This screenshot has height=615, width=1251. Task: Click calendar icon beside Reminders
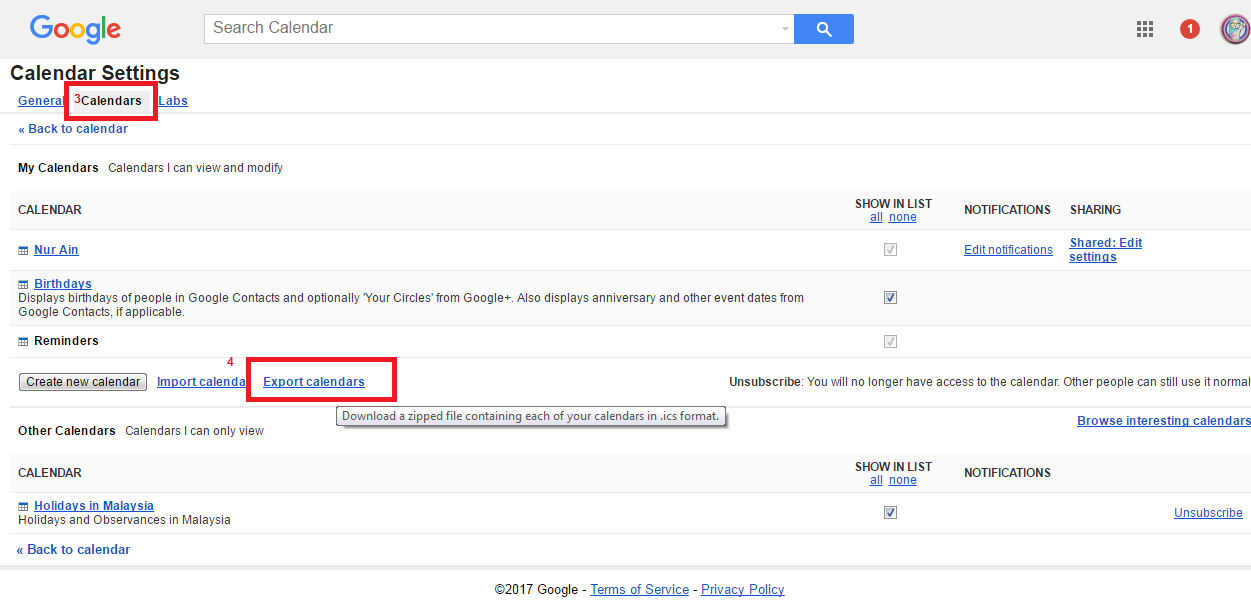coord(23,342)
